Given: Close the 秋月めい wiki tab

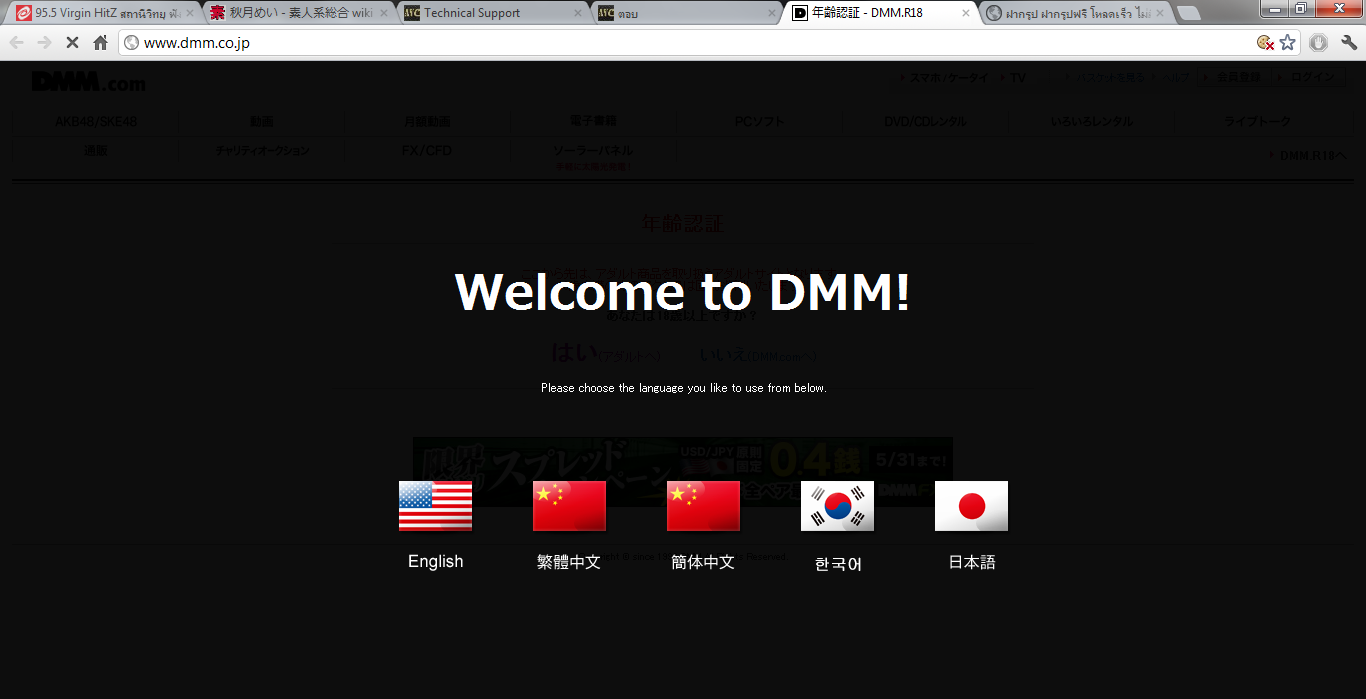Looking at the screenshot, I should pyautogui.click(x=384, y=13).
